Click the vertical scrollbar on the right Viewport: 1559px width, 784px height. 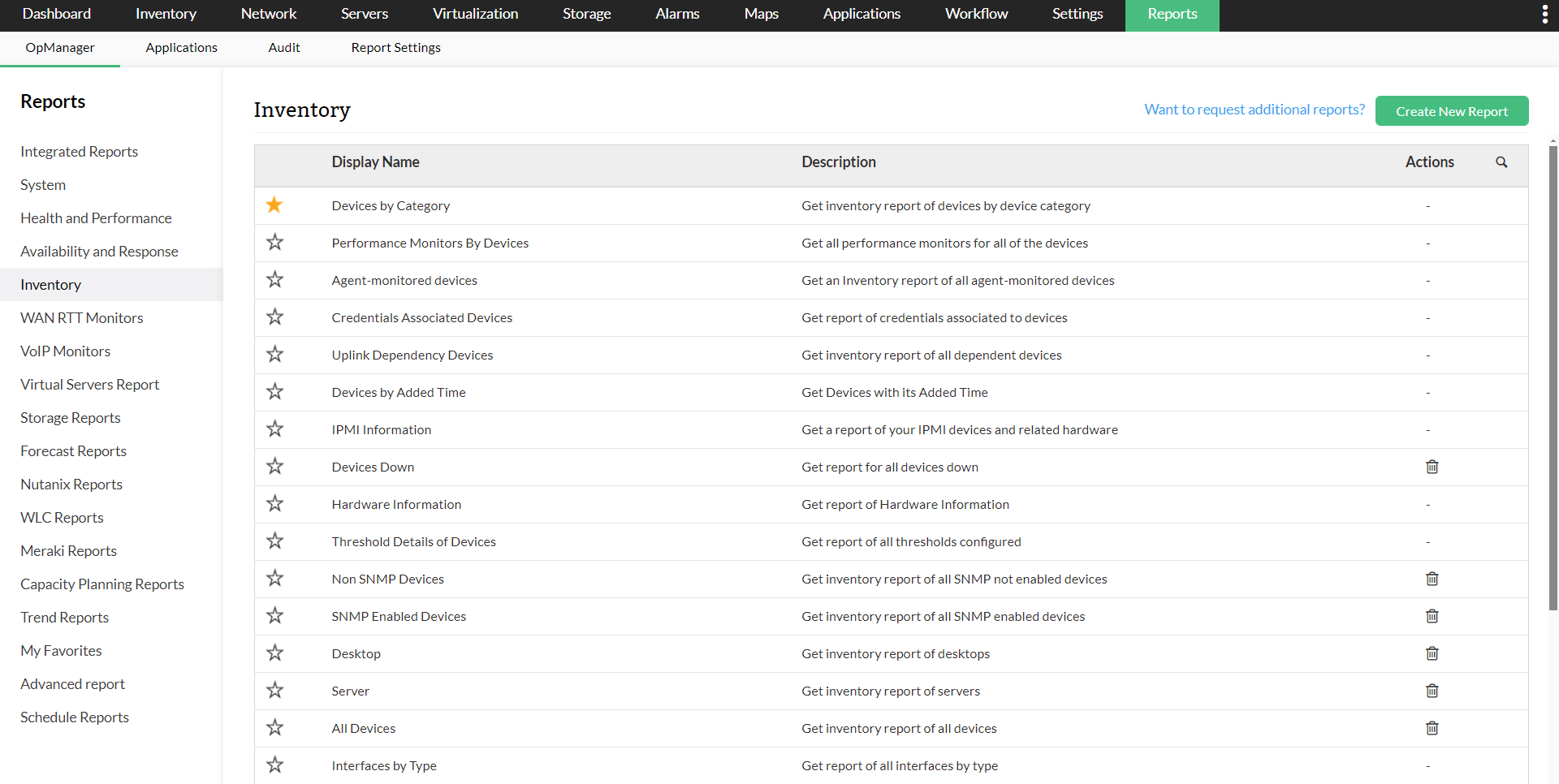click(x=1552, y=381)
